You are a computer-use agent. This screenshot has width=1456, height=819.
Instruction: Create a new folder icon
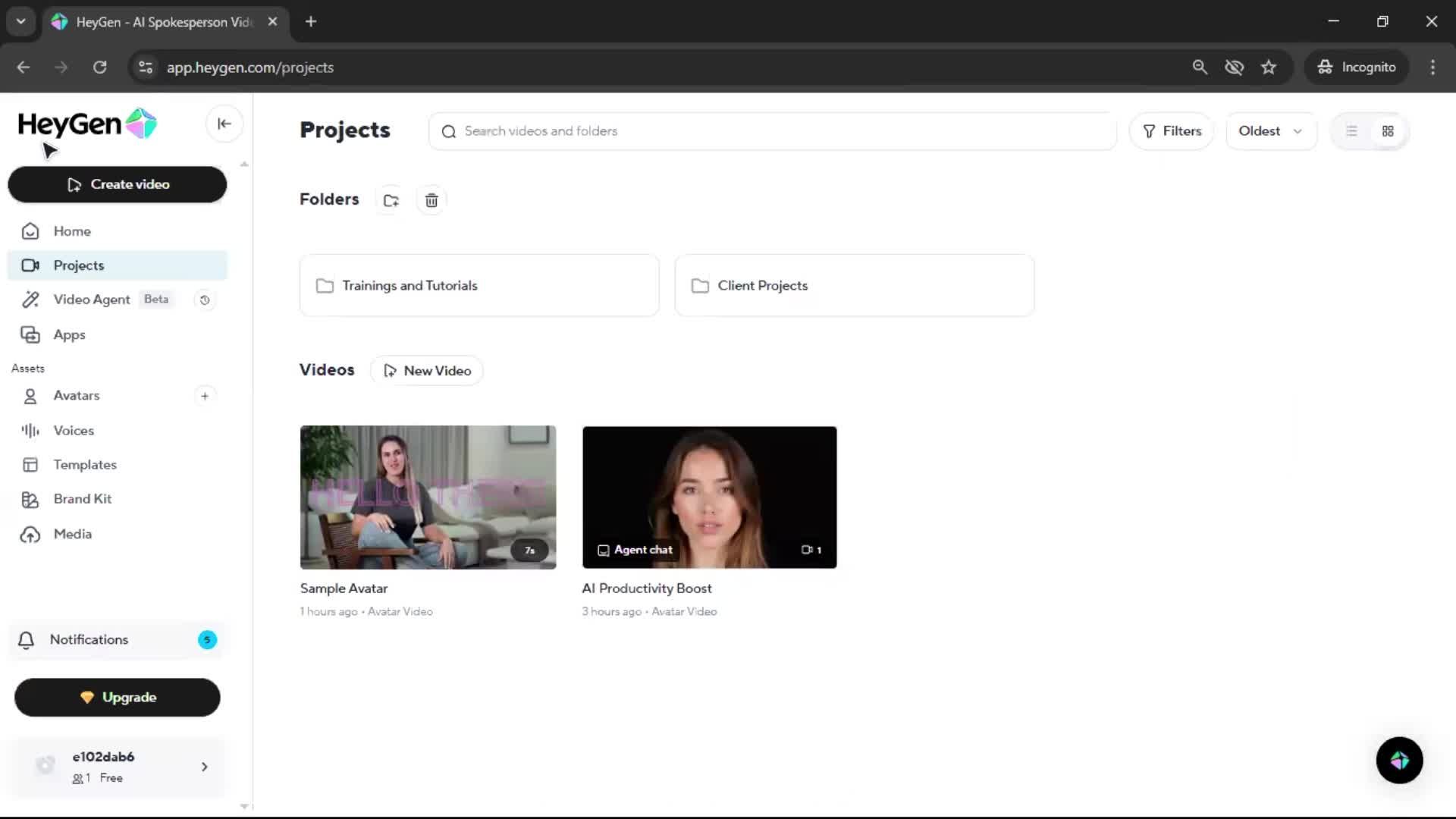point(391,200)
